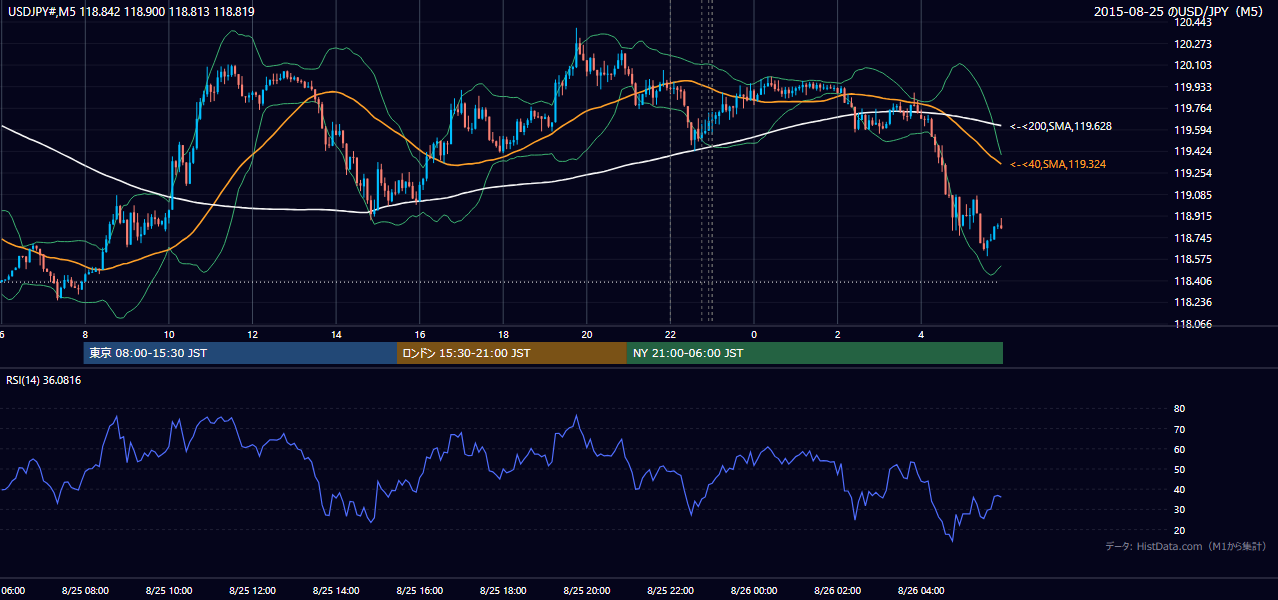Click price scale value 120.443

pos(1195,22)
